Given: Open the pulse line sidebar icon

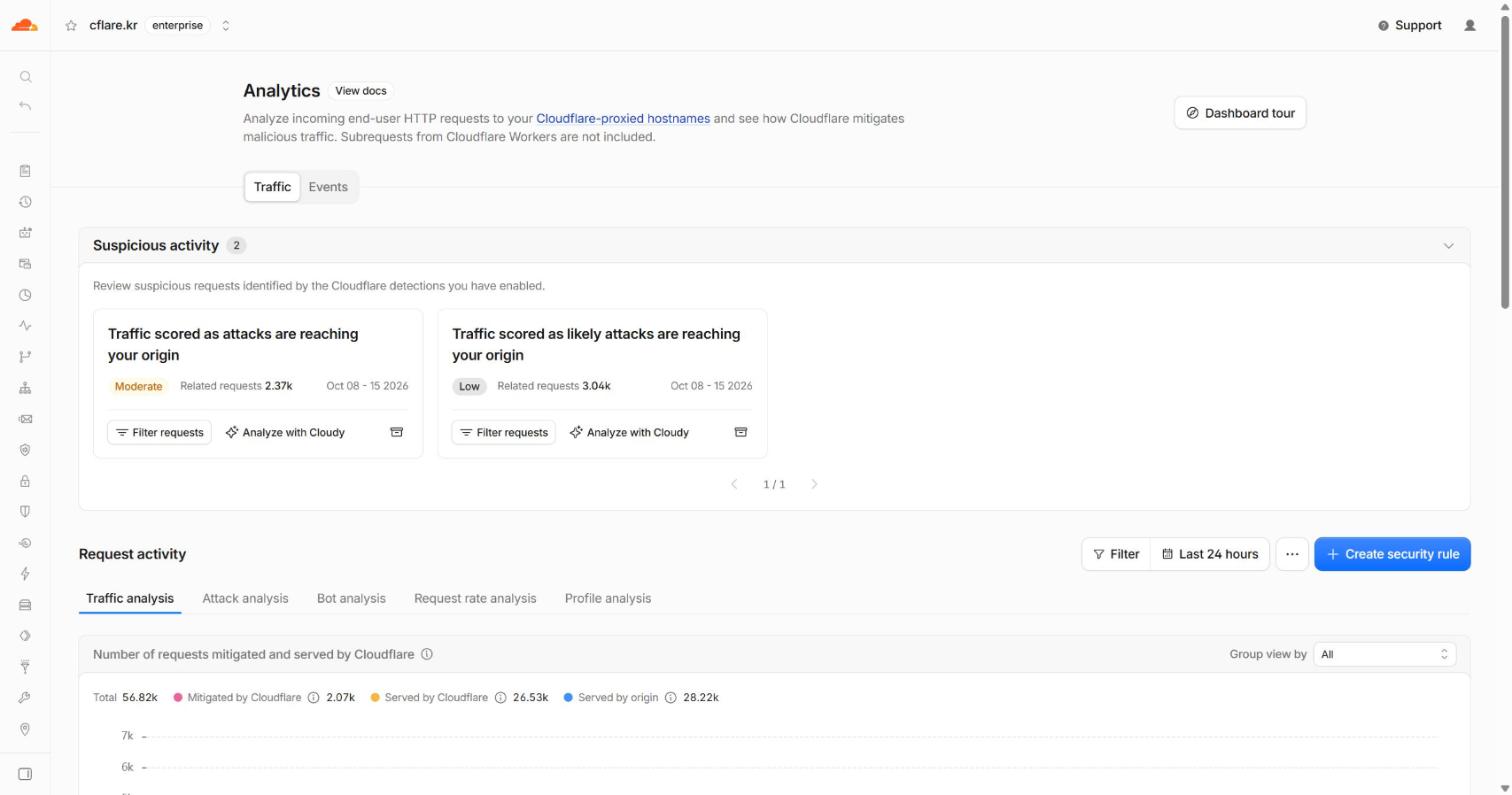Looking at the screenshot, I should (x=25, y=326).
